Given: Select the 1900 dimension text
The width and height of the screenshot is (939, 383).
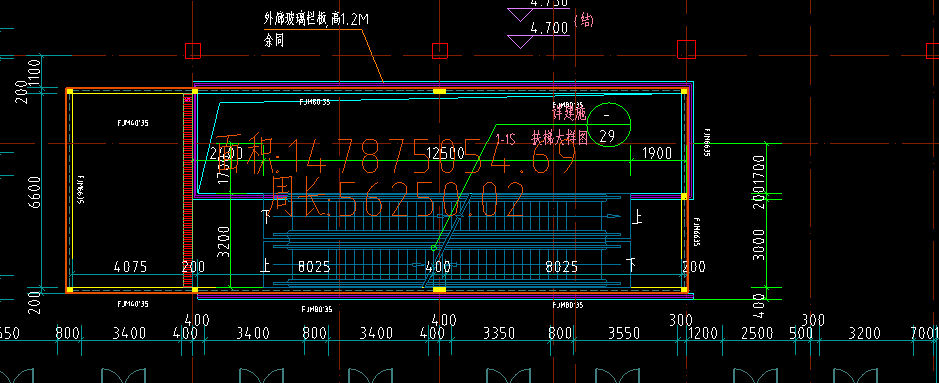Looking at the screenshot, I should (x=657, y=153).
